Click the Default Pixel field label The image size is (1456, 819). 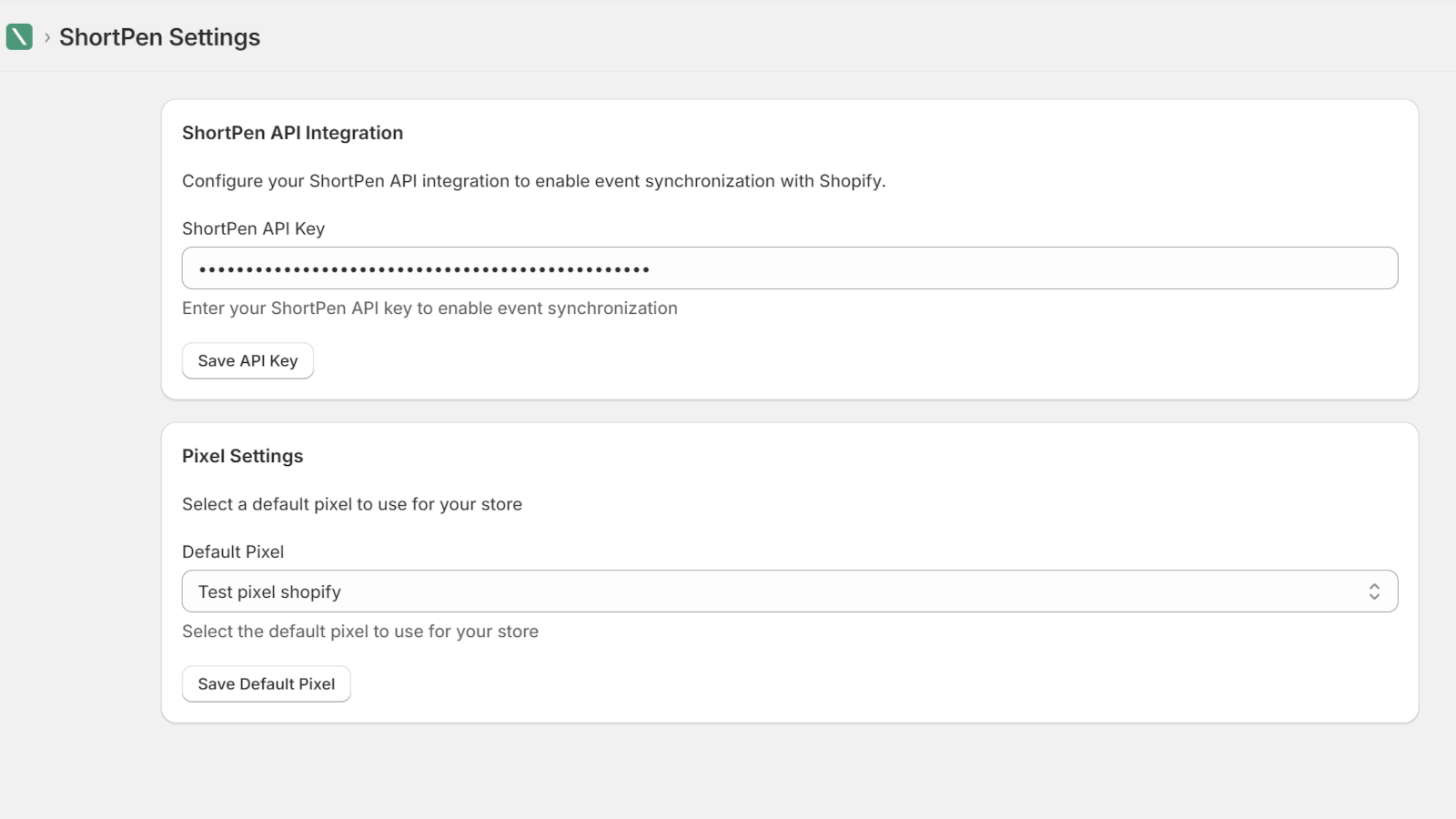tap(233, 551)
